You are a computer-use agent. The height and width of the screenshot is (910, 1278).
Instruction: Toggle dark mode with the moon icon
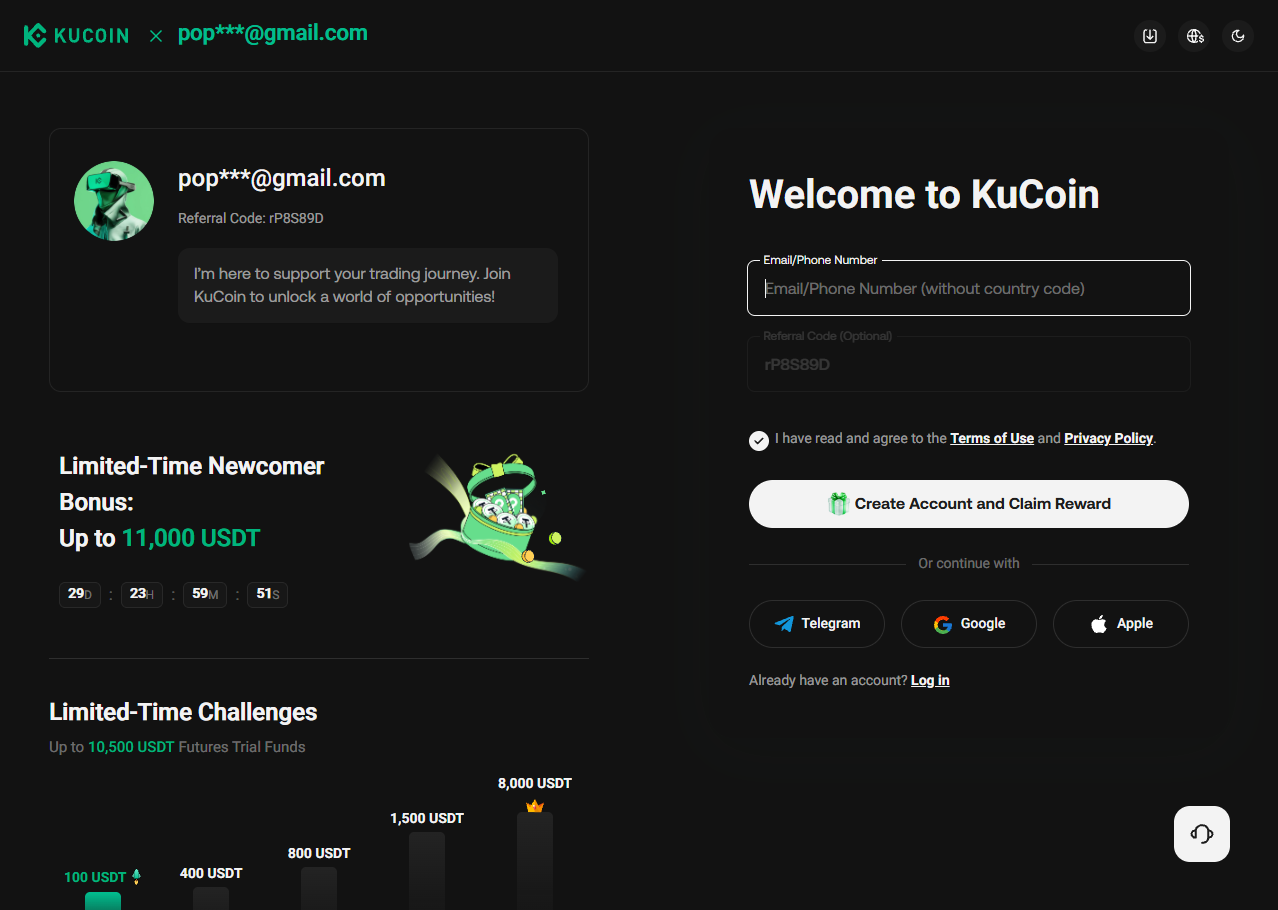click(x=1237, y=35)
